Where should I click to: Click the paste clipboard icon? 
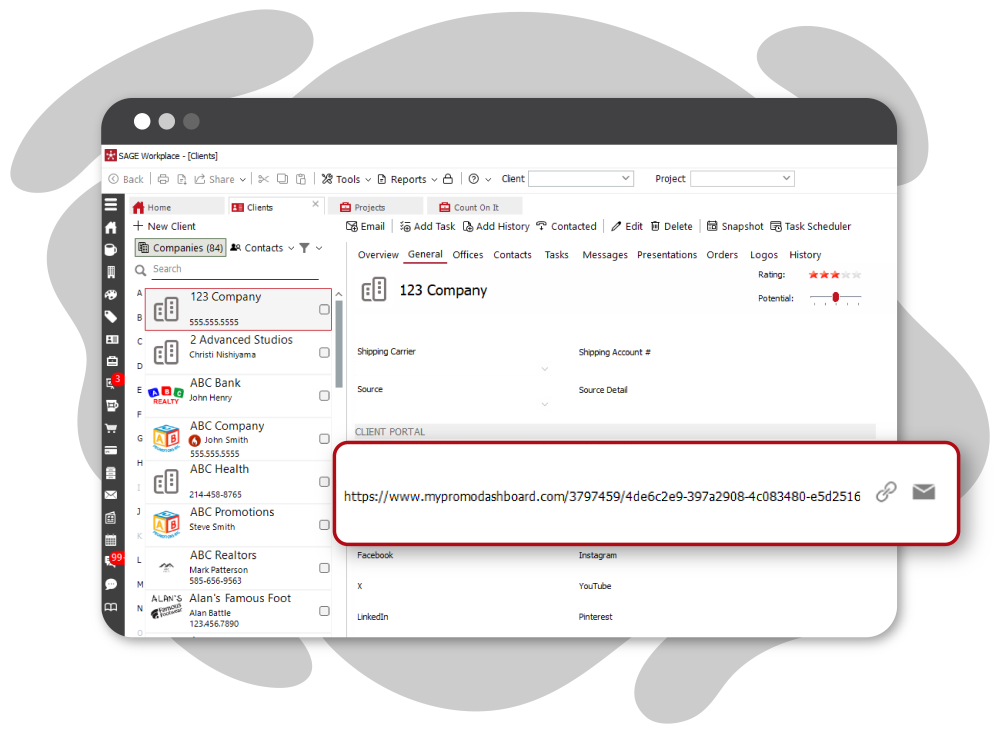point(301,179)
